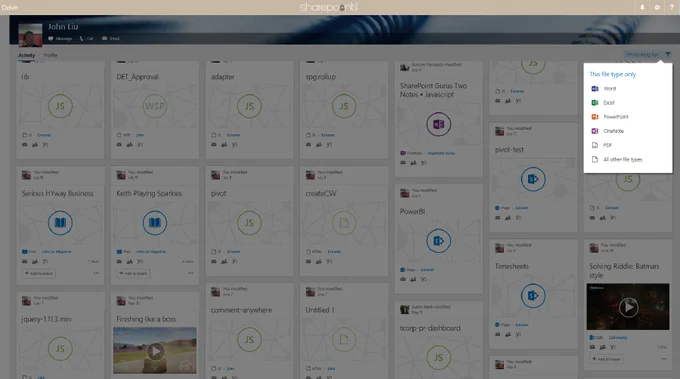Screen dimensions: 680x379
Task: Click the PowerPoint icon in filter list
Action: pos(595,117)
